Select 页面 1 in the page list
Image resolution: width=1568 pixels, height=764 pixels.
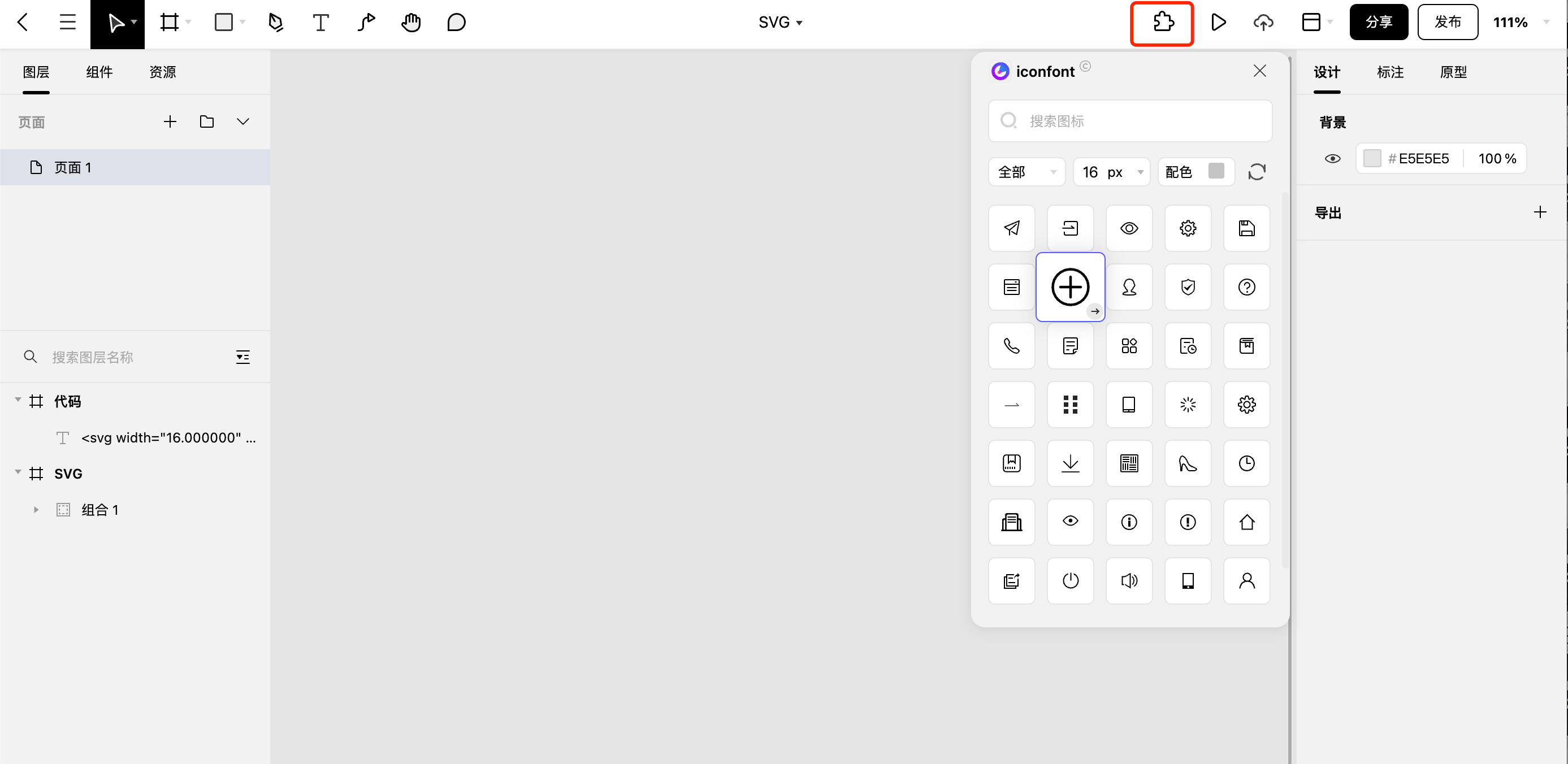tap(135, 167)
